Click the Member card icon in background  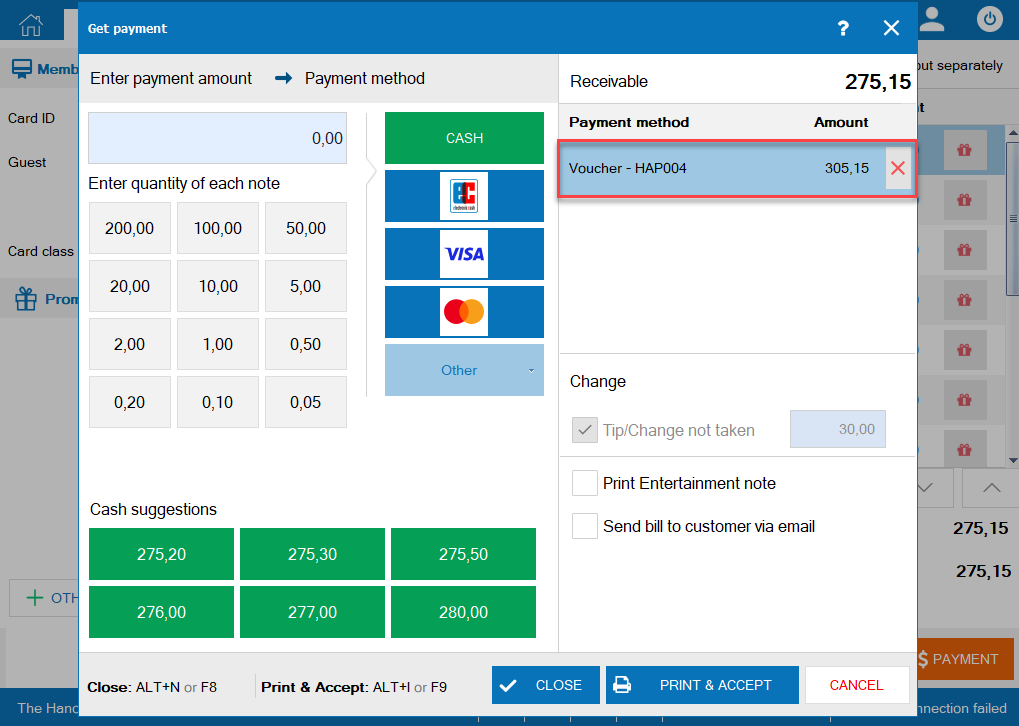click(x=21, y=69)
